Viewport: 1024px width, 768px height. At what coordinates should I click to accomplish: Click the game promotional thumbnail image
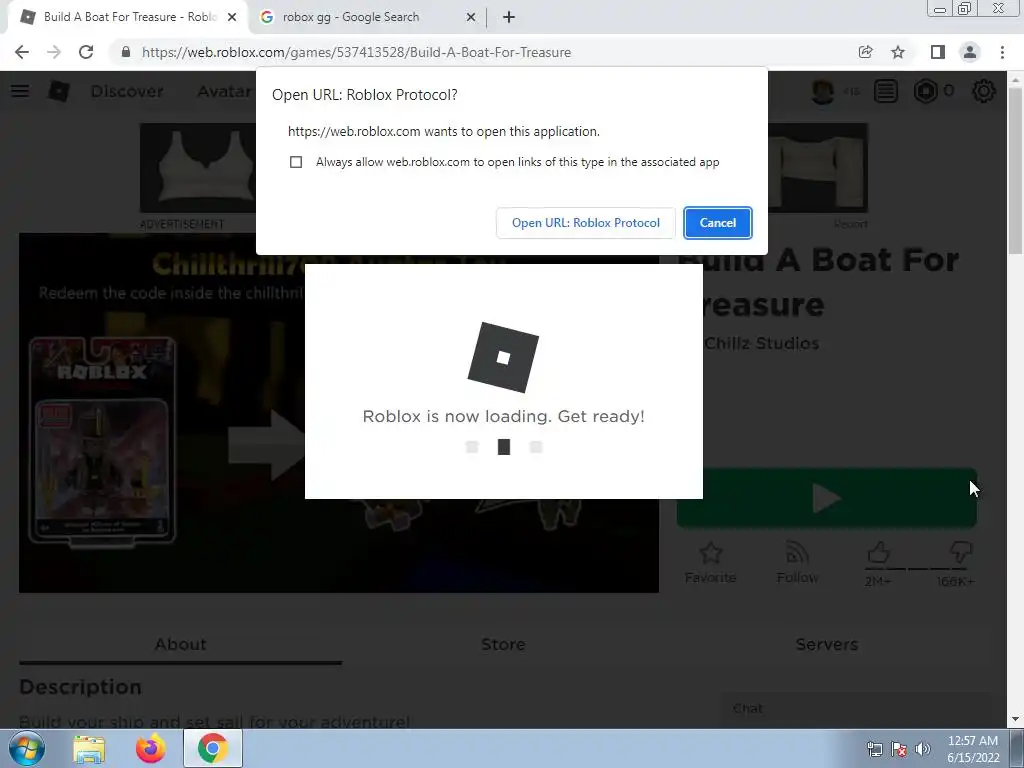(x=338, y=413)
